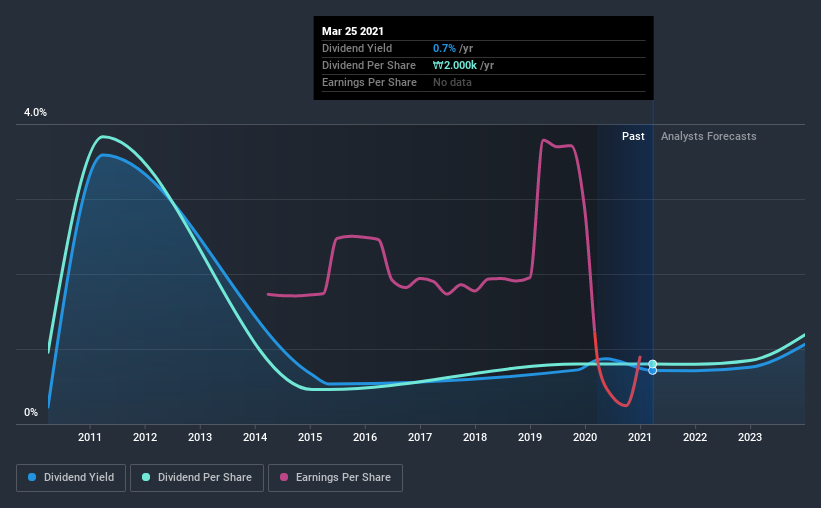Click the 2014 x-axis label
Screen dimensions: 821x508
[x=255, y=437]
